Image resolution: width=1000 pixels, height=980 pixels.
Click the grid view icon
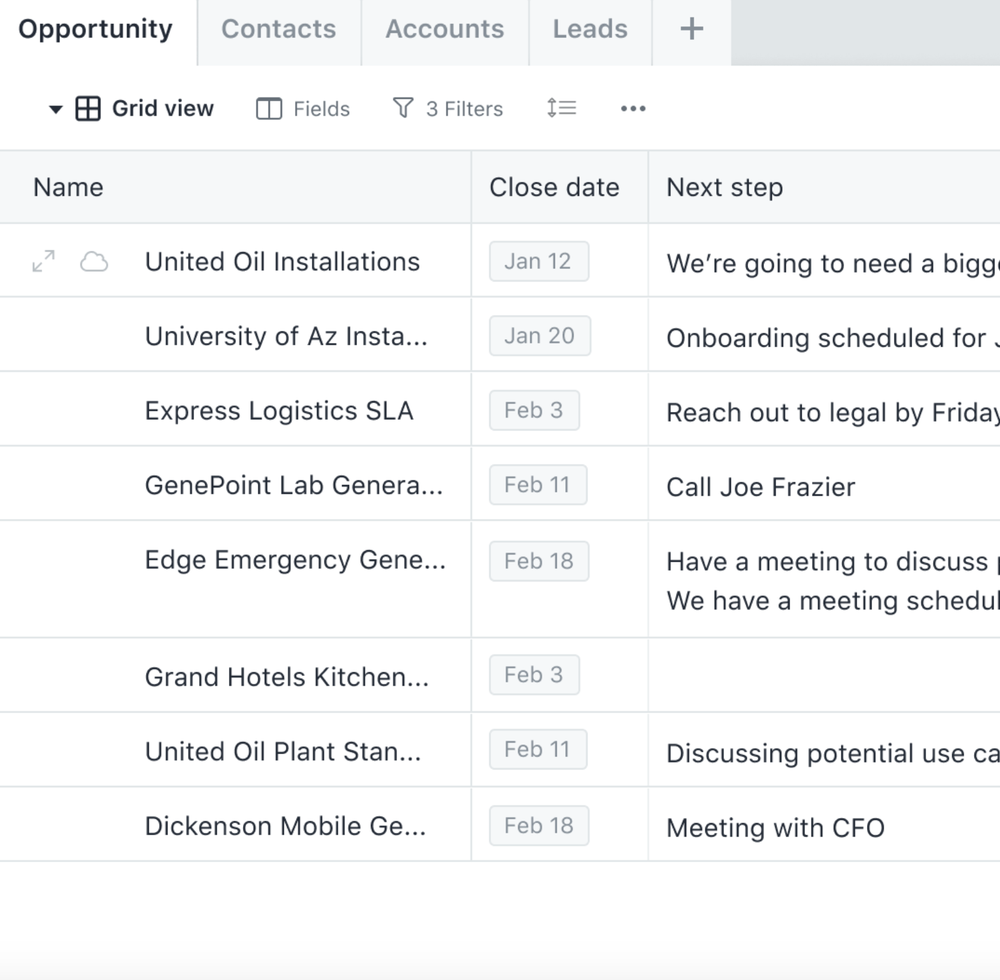pos(88,108)
